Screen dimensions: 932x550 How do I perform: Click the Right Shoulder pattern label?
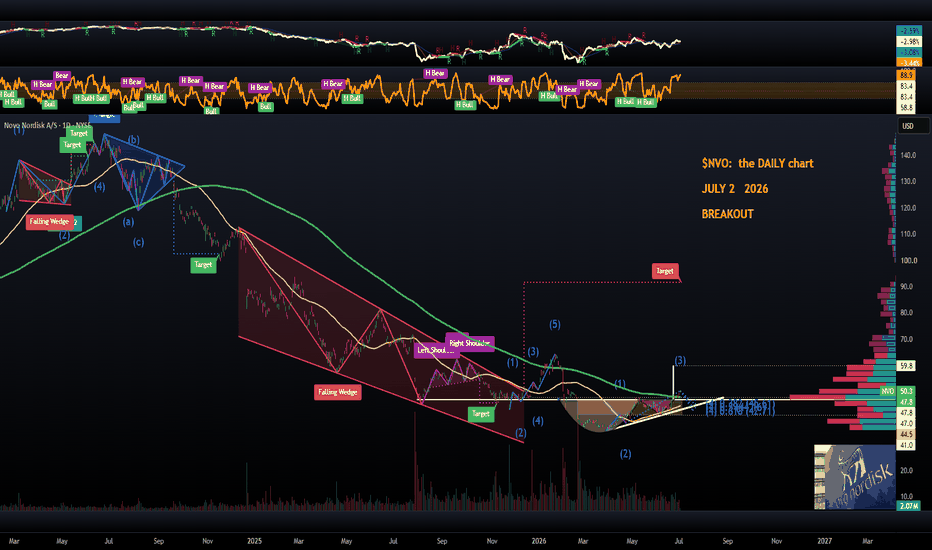pos(470,343)
